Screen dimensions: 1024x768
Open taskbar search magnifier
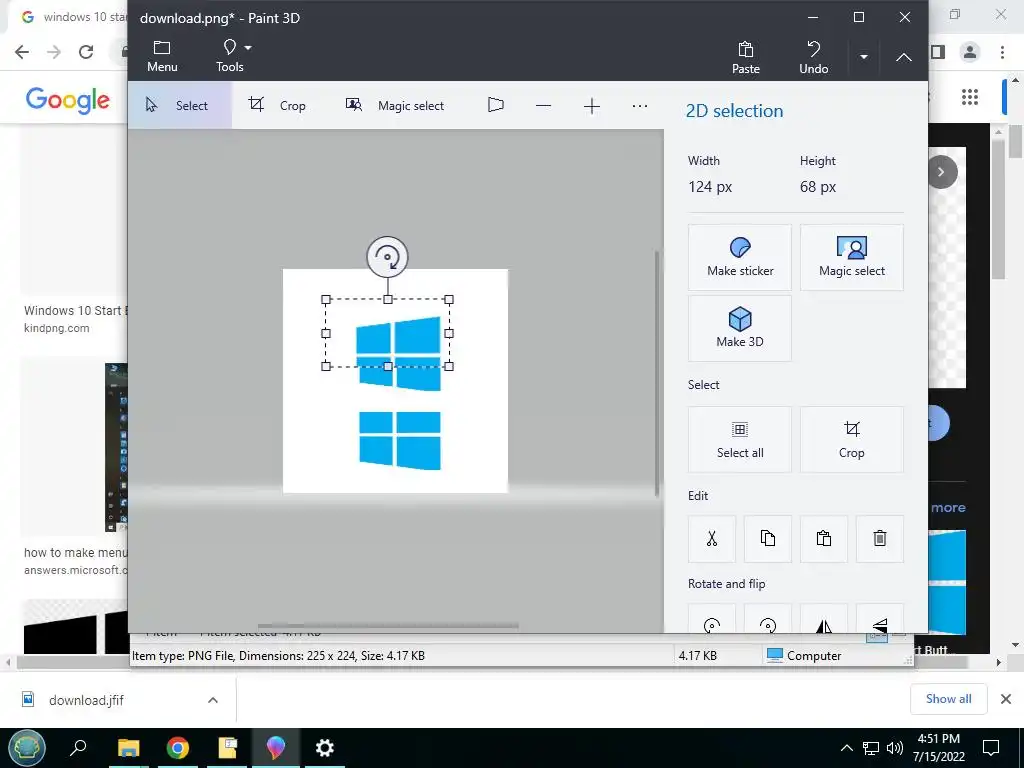coord(78,748)
